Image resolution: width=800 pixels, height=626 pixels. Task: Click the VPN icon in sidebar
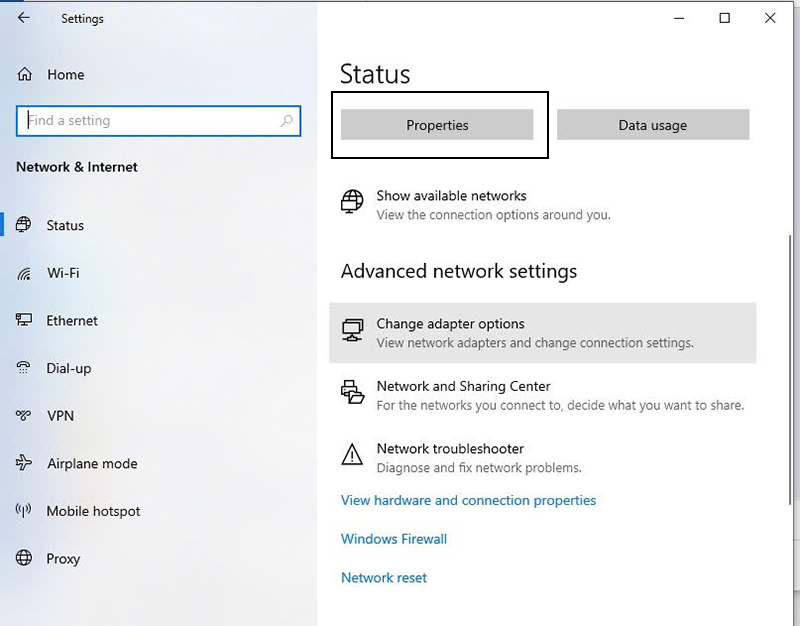click(25, 416)
